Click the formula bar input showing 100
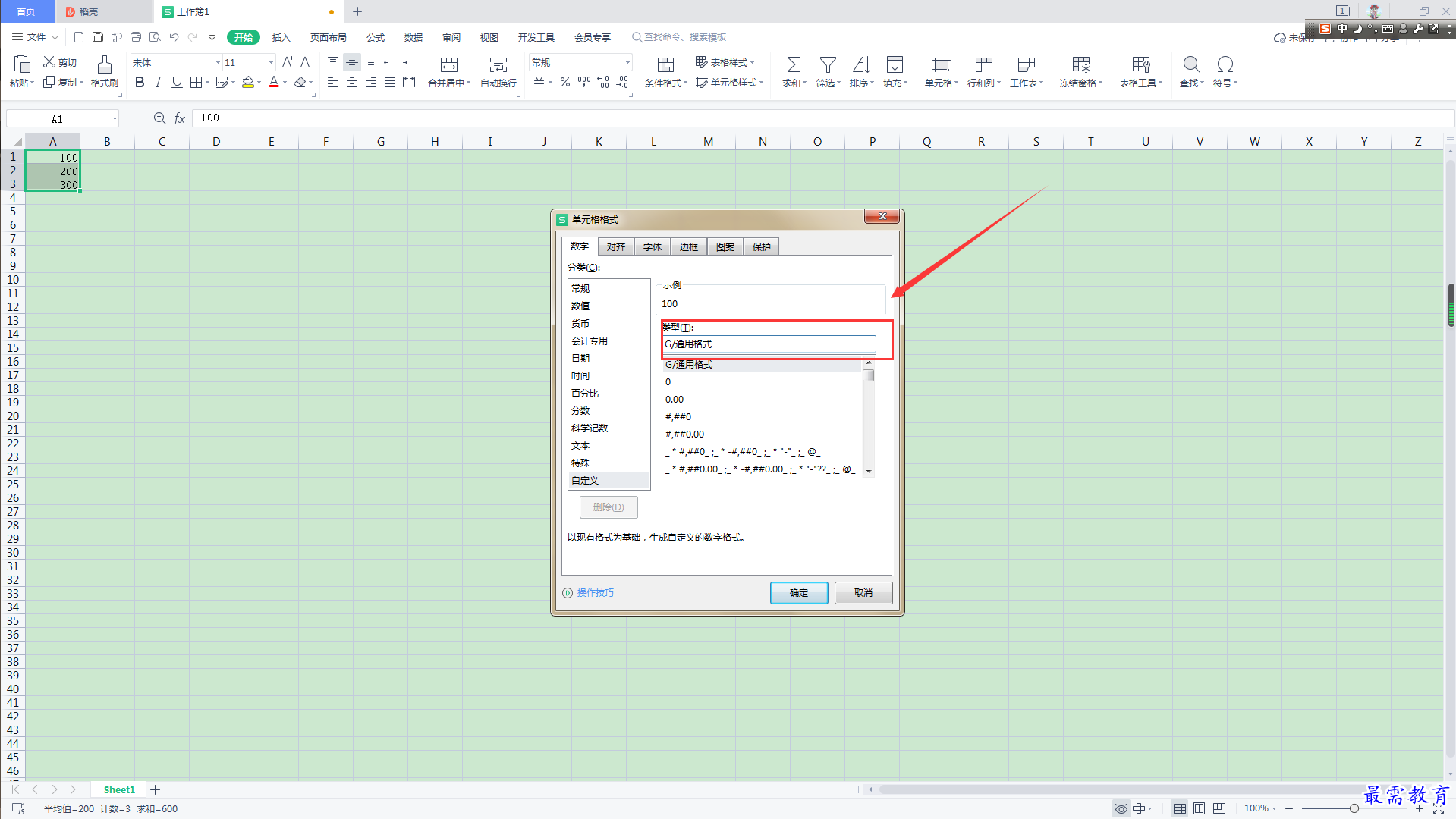Viewport: 1456px width, 819px height. pyautogui.click(x=823, y=118)
